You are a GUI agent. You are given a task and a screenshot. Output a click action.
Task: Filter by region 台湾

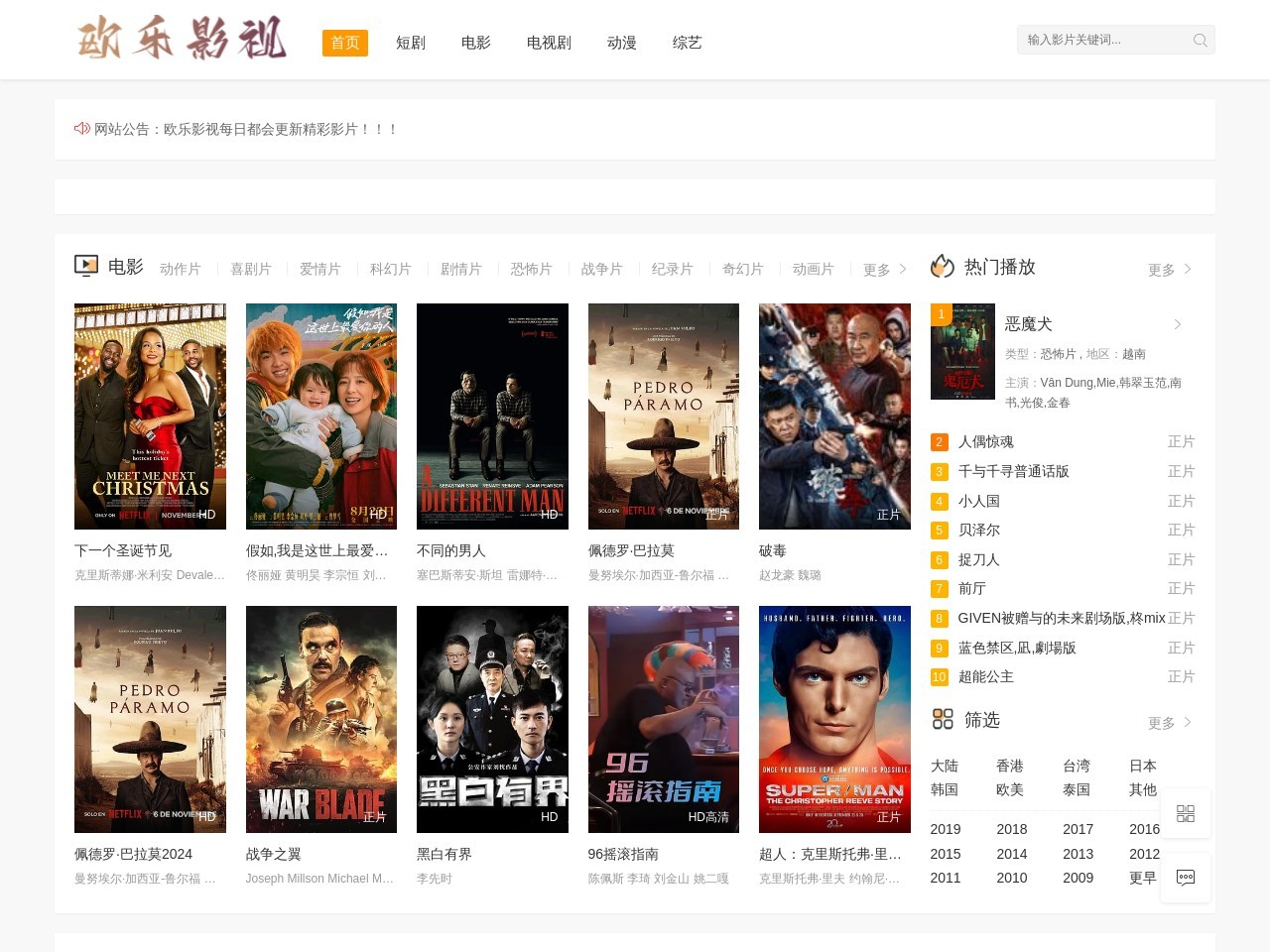click(1077, 766)
